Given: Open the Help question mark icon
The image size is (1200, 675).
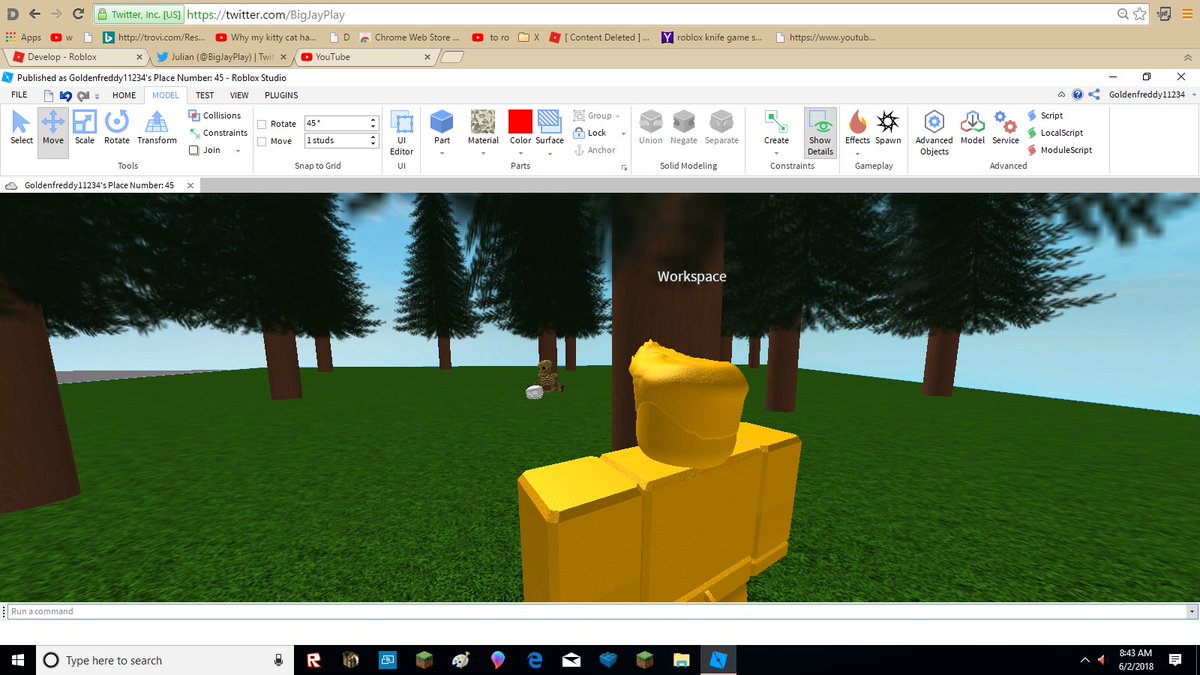Looking at the screenshot, I should click(x=1077, y=95).
